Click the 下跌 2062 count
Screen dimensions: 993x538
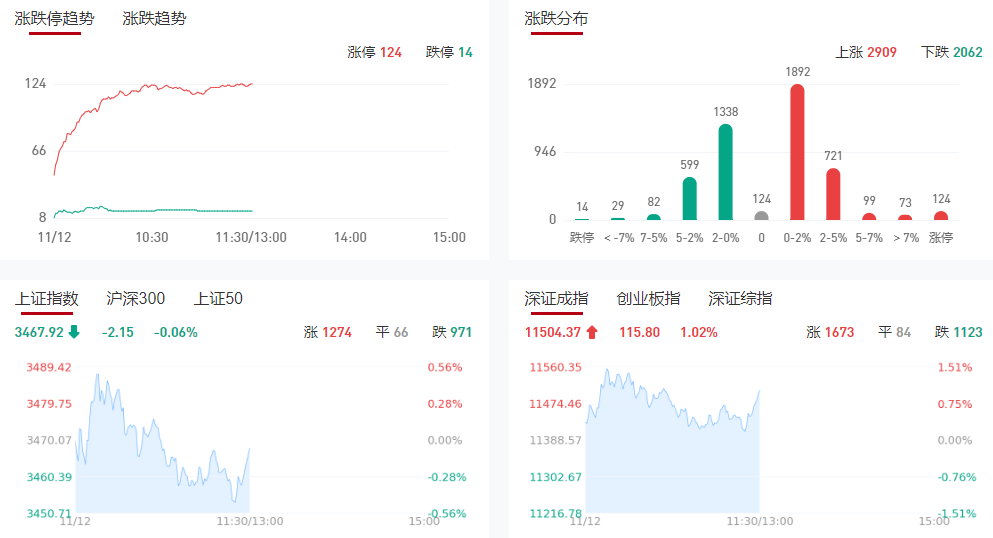(951, 52)
